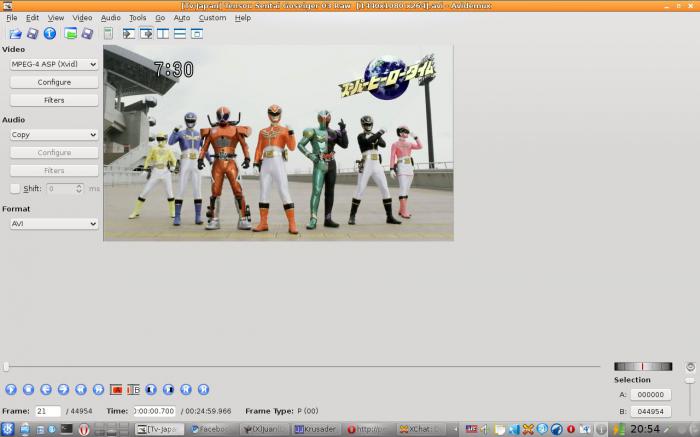Click the Opera launcher icon in the panel
This screenshot has height=437, width=700.
84,429
